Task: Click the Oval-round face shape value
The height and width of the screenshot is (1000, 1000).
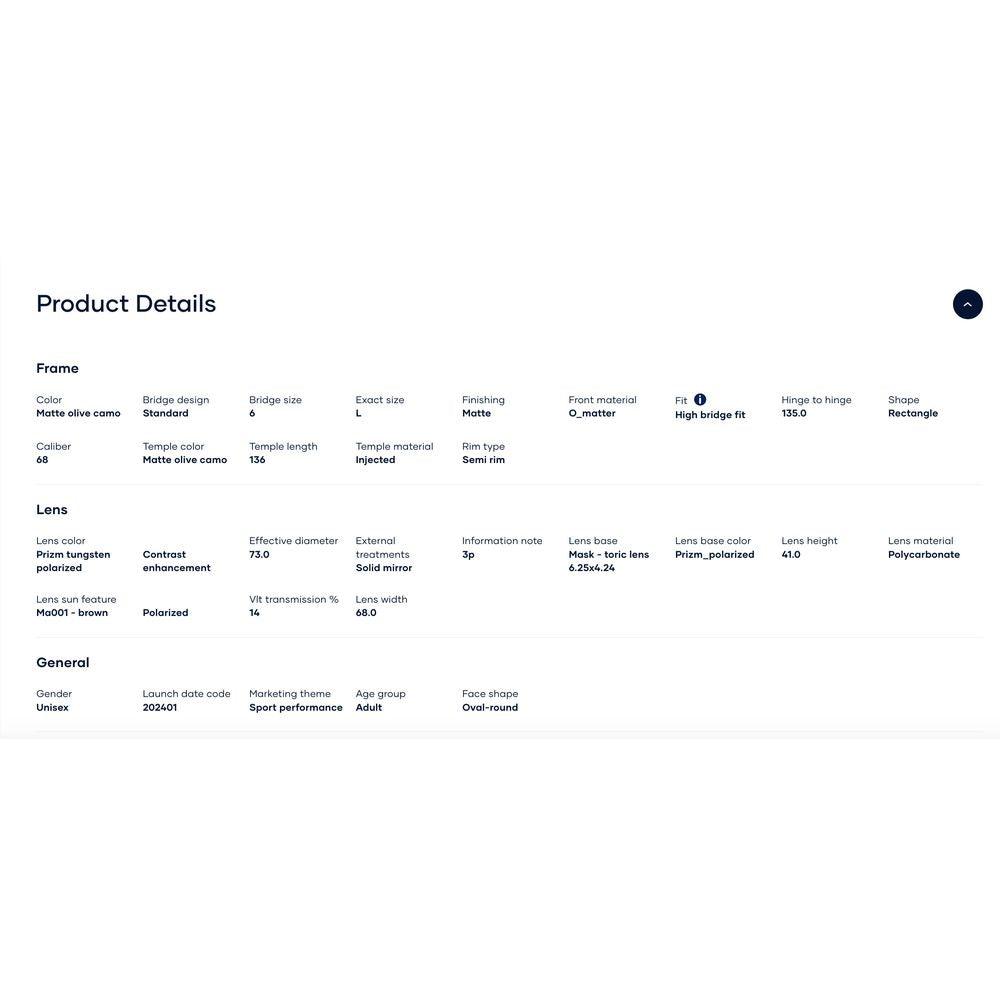Action: [490, 708]
